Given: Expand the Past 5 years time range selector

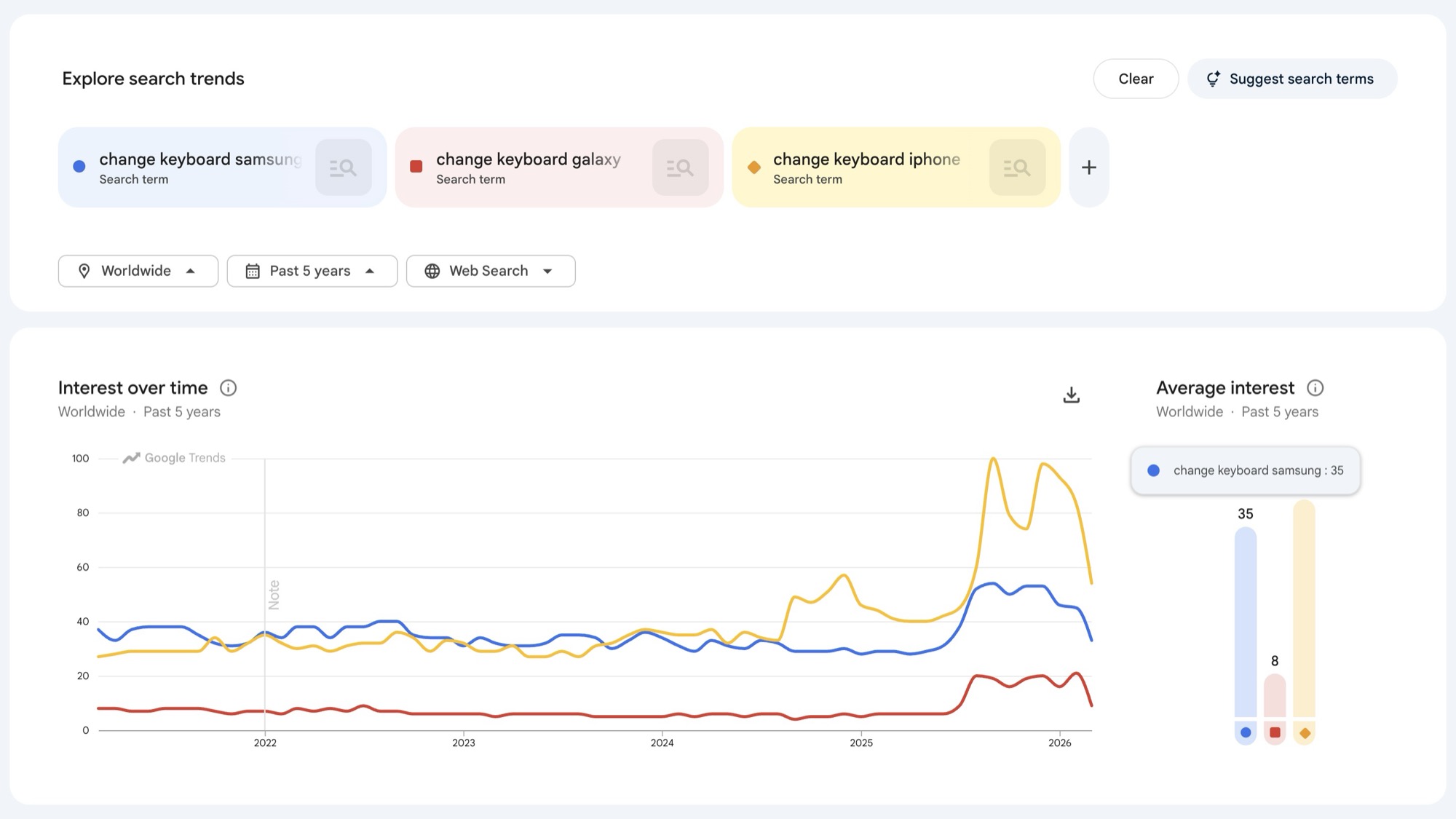Looking at the screenshot, I should point(312,270).
